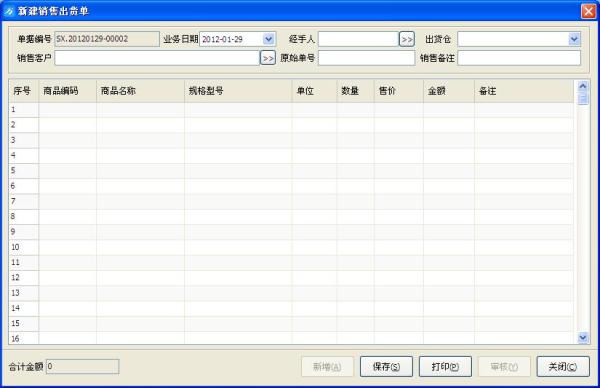Select row number 8 in the grid
Image resolution: width=600 pixels, height=388 pixels.
click(24, 217)
